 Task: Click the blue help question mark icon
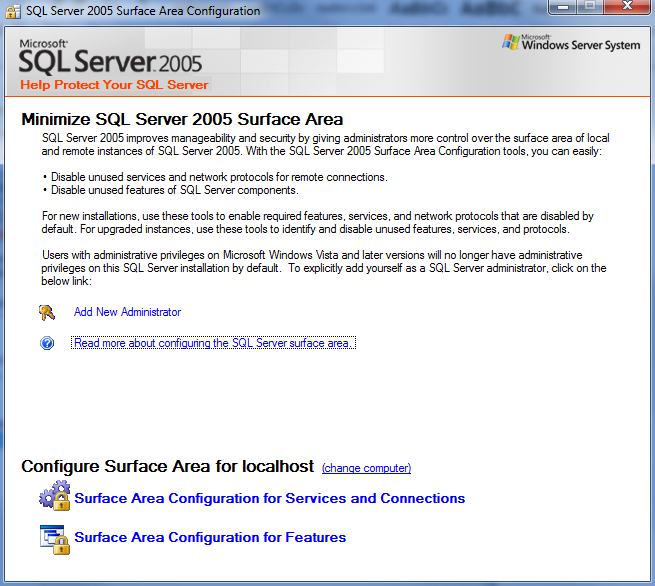coord(47,343)
